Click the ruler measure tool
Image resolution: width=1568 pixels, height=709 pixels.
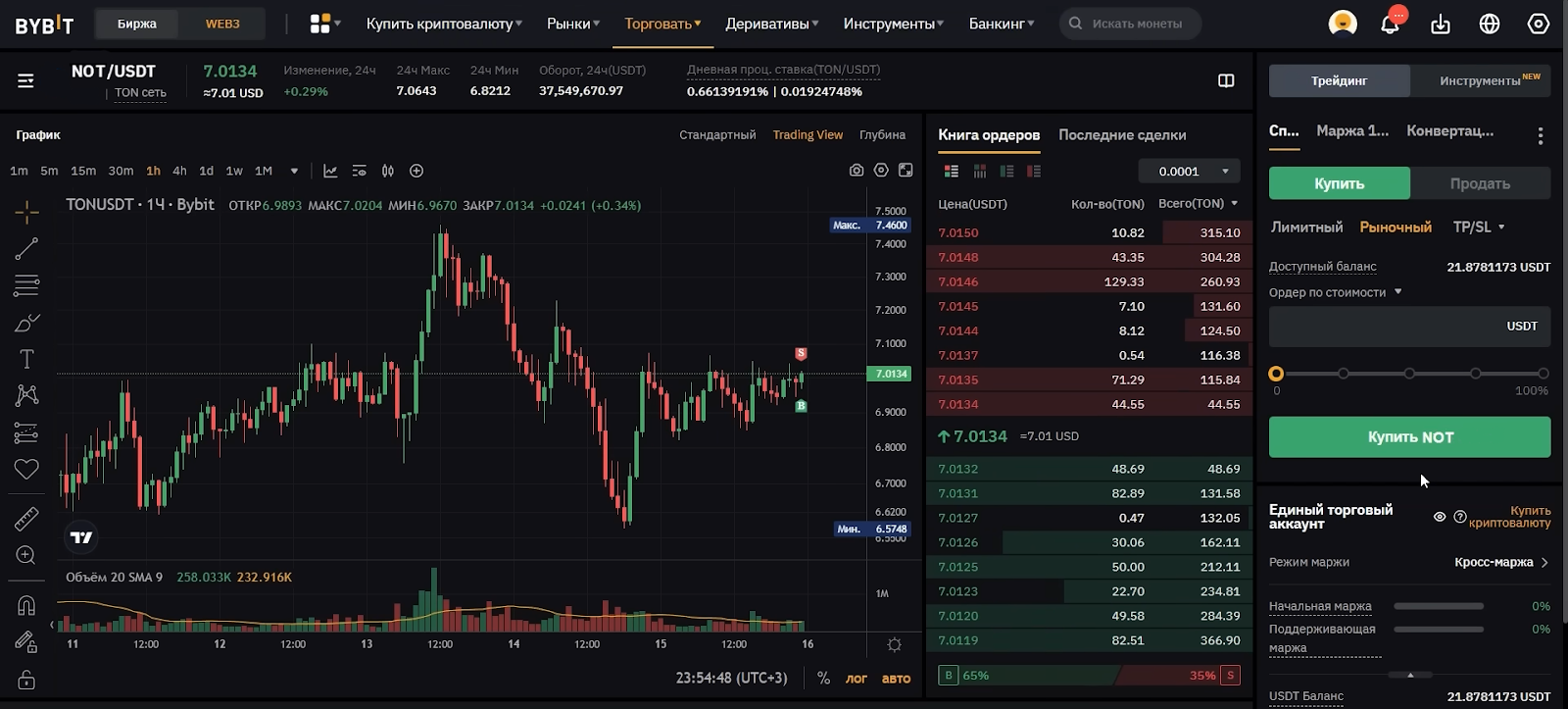pos(26,518)
